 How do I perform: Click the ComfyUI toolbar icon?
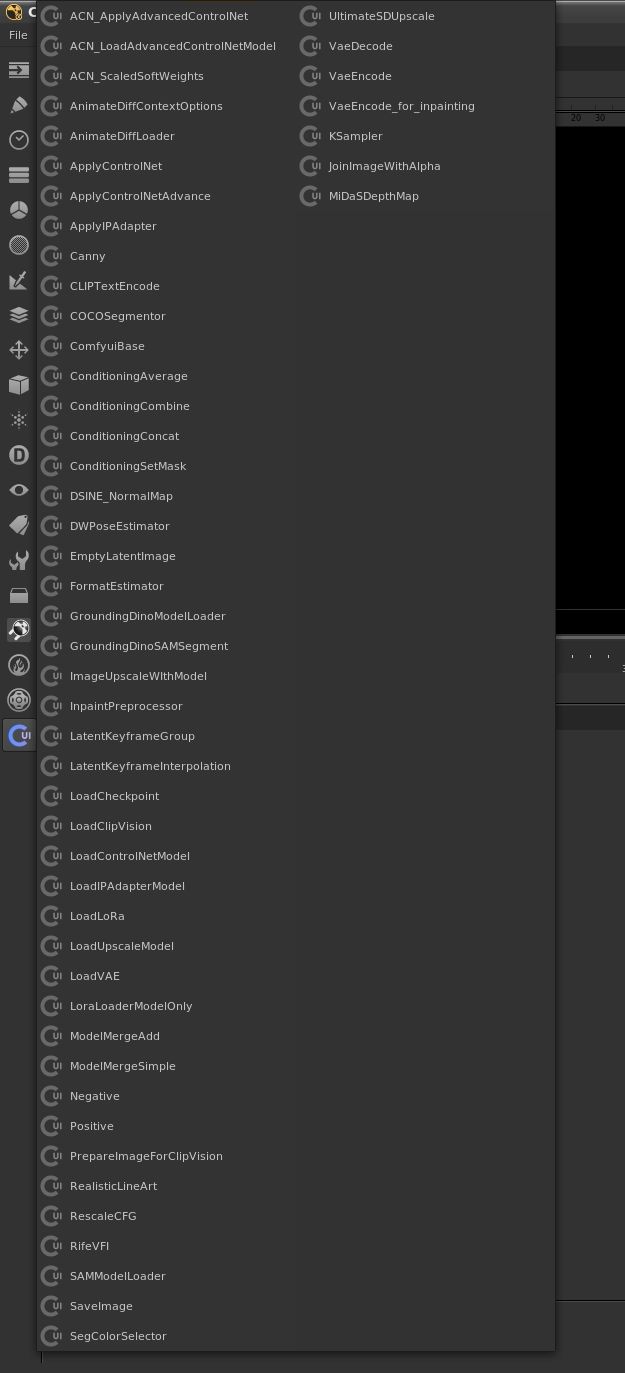coord(18,735)
